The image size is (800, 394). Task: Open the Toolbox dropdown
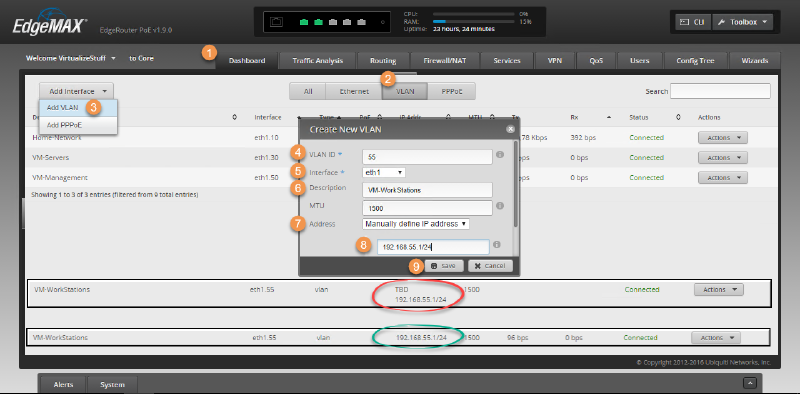coord(742,22)
